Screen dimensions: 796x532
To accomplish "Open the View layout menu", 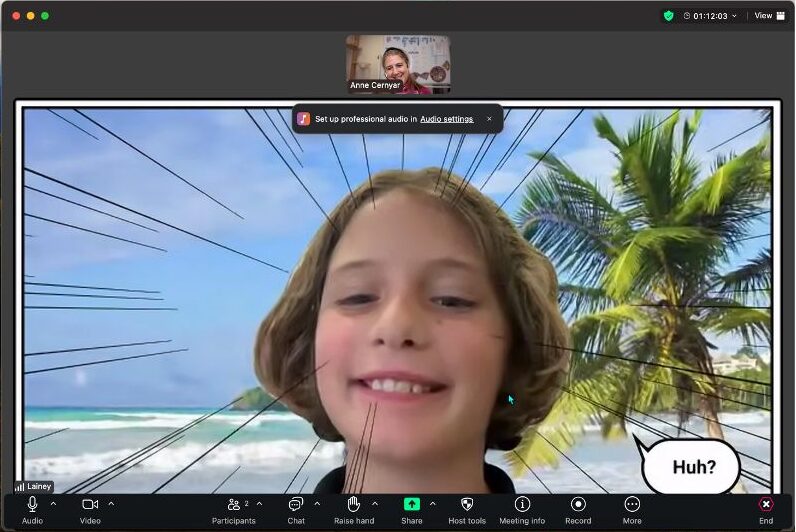I will click(x=769, y=16).
